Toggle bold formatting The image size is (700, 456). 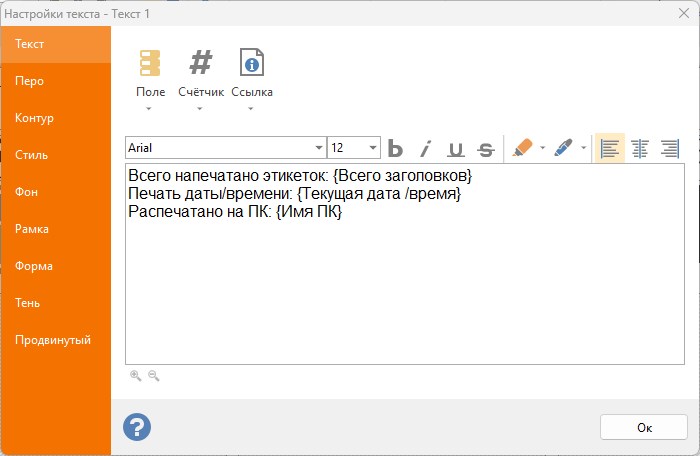(395, 148)
